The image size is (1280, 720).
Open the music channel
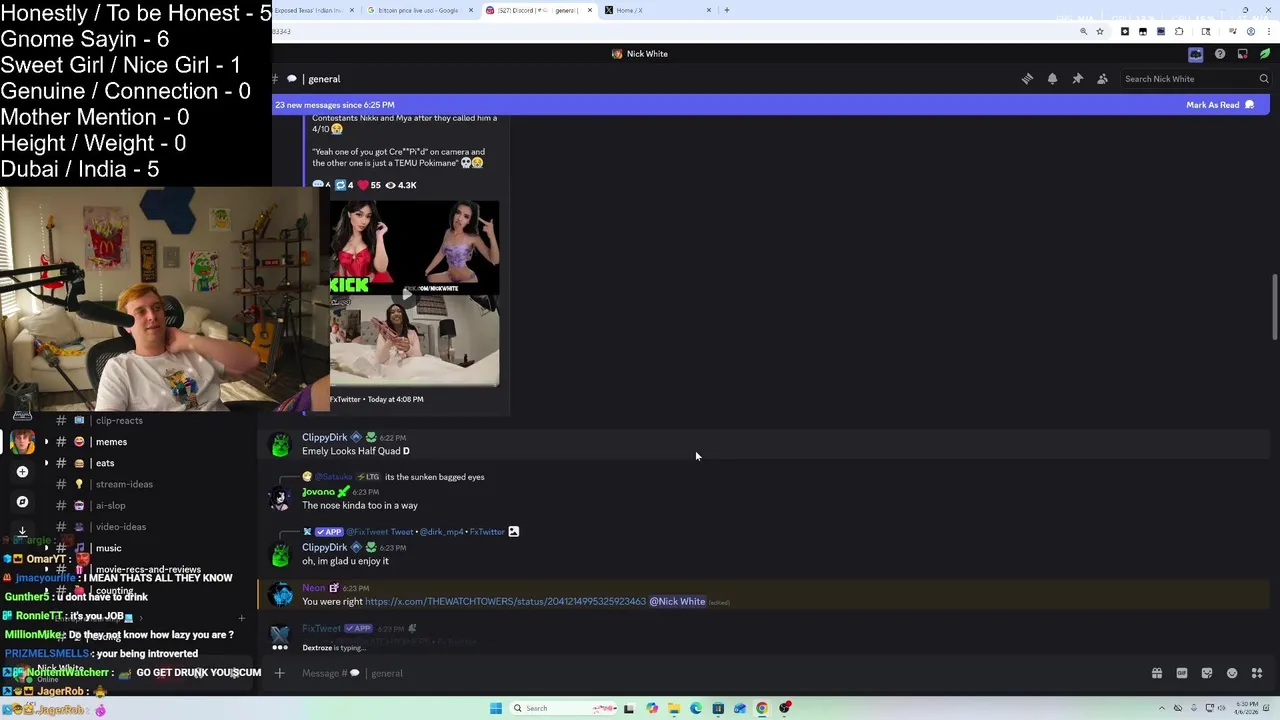tap(108, 548)
